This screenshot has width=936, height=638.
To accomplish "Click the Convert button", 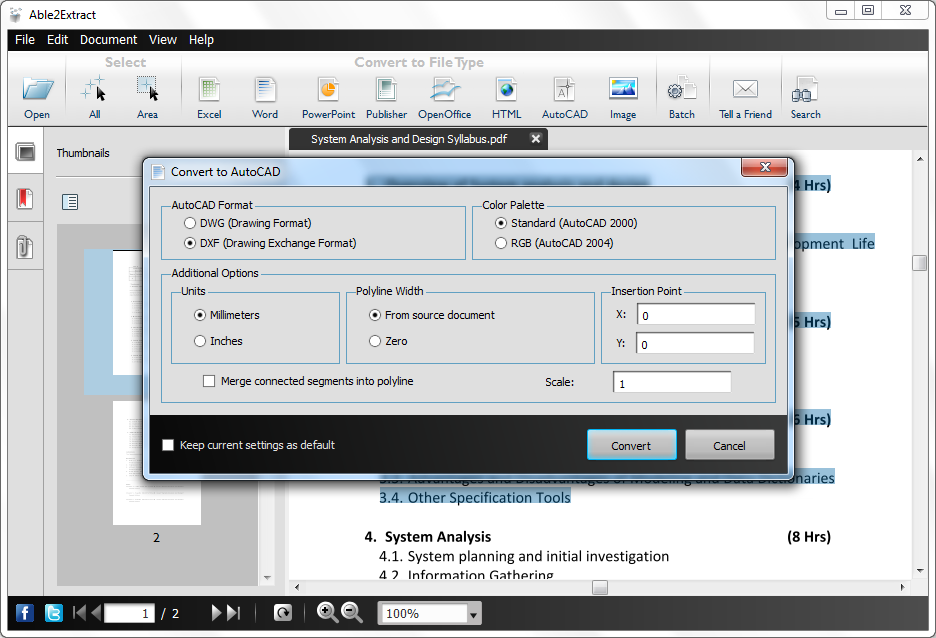I will click(x=632, y=445).
